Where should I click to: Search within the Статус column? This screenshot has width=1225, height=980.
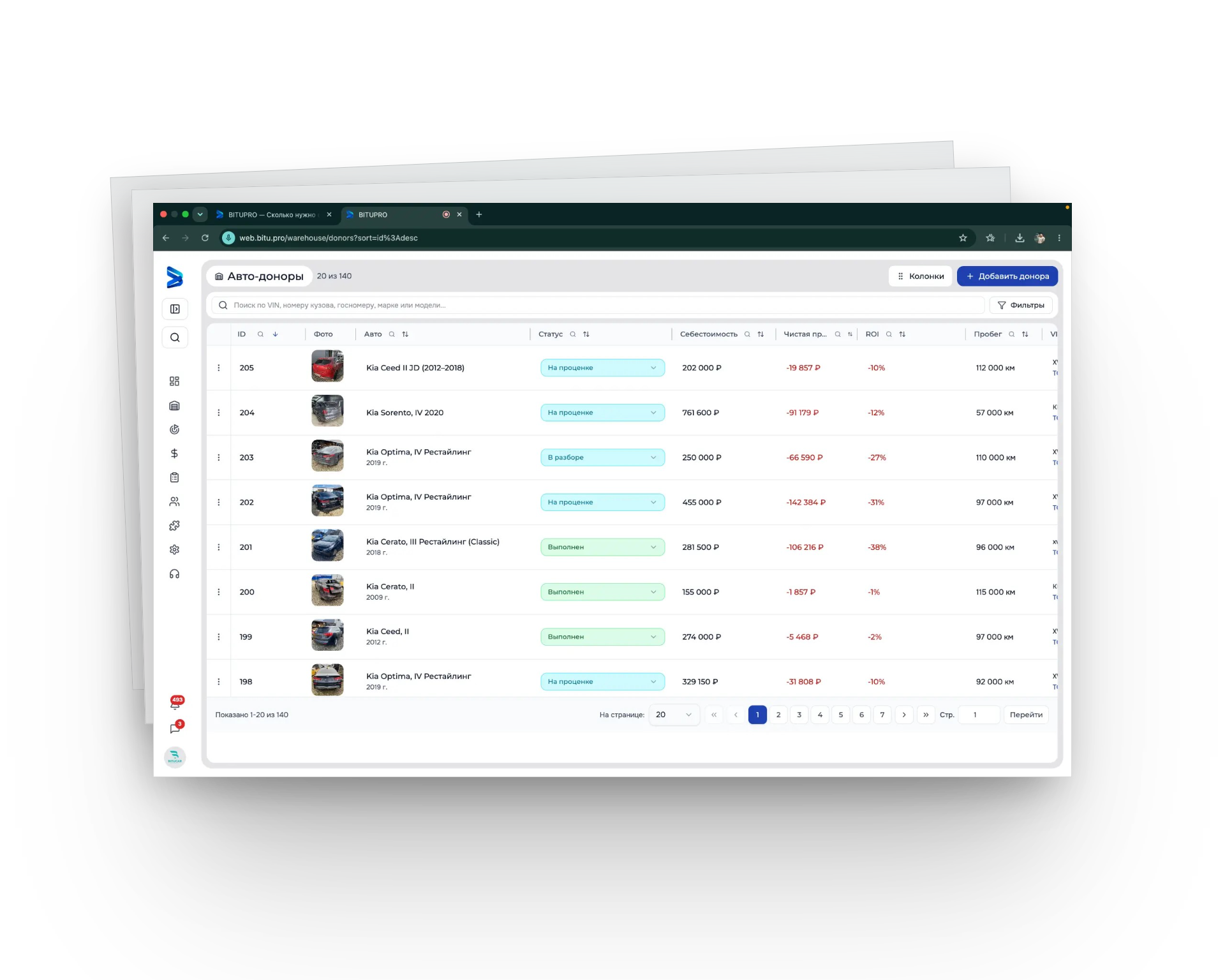coord(573,334)
